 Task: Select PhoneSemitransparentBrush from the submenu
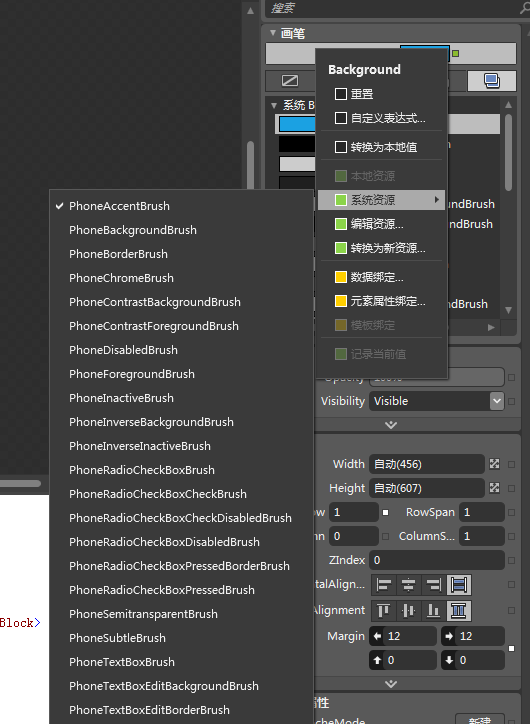181,614
